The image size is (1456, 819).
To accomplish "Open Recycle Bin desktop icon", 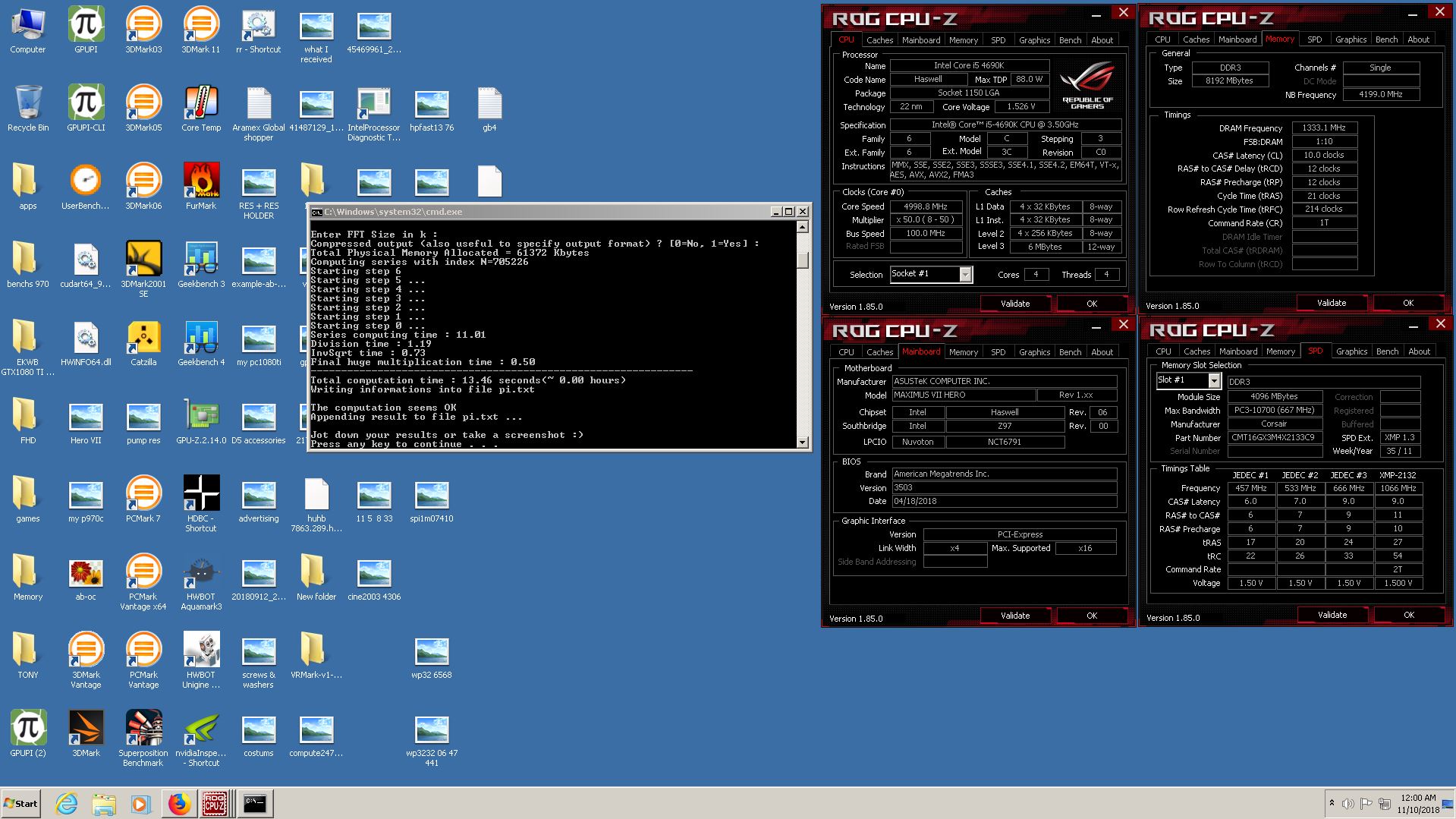I will (x=28, y=109).
